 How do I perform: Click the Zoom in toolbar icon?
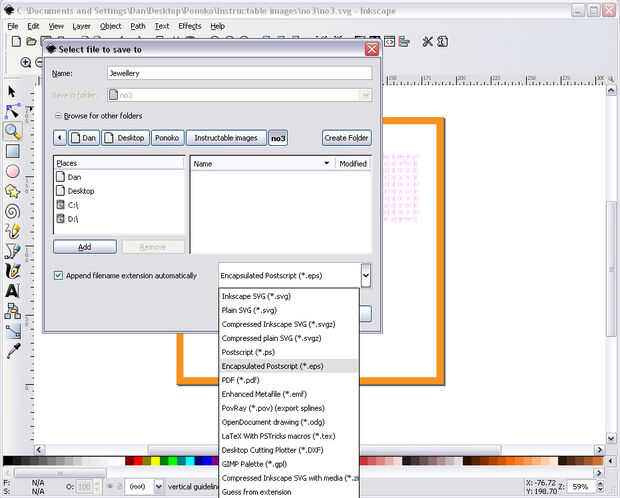tap(26, 62)
